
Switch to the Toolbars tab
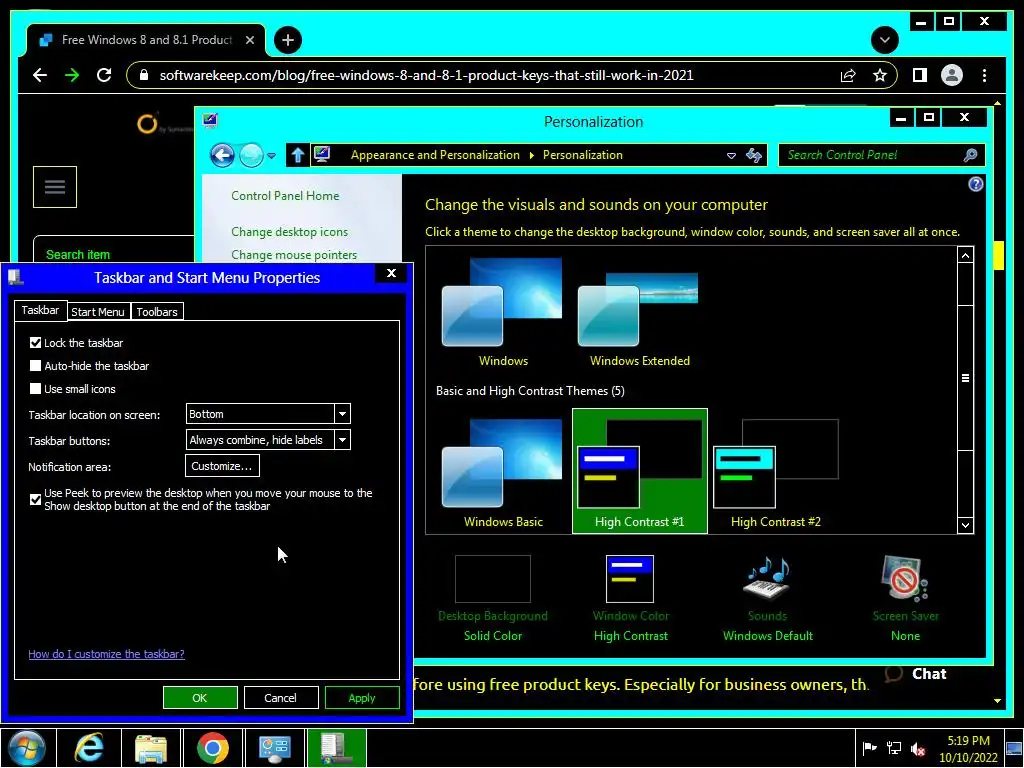pos(157,312)
